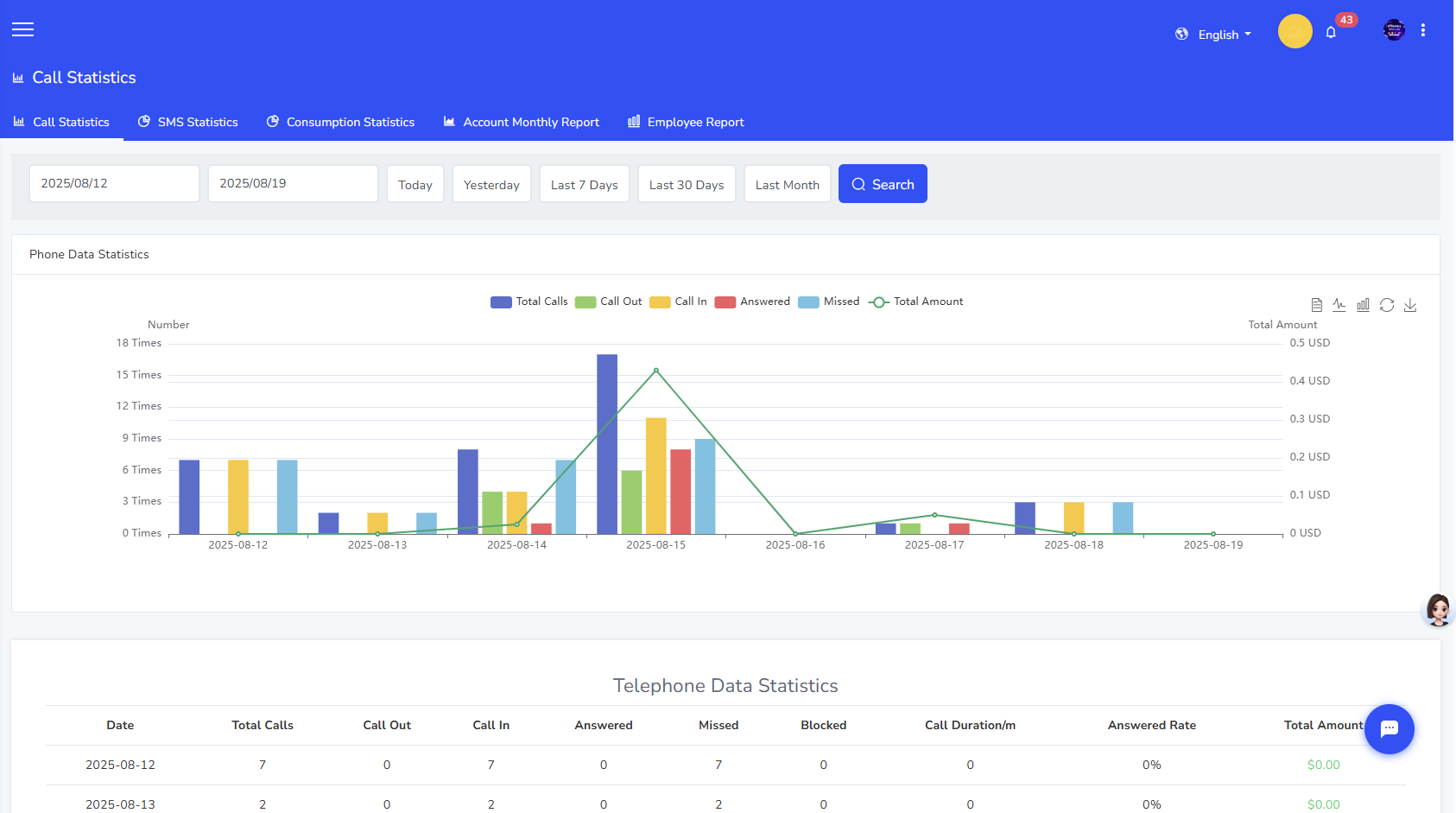Open the notifications bell

tap(1331, 32)
